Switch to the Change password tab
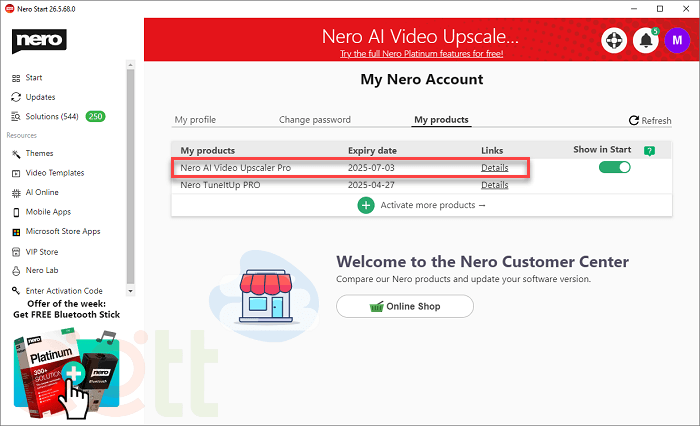Image resolution: width=700 pixels, height=426 pixels. point(314,120)
